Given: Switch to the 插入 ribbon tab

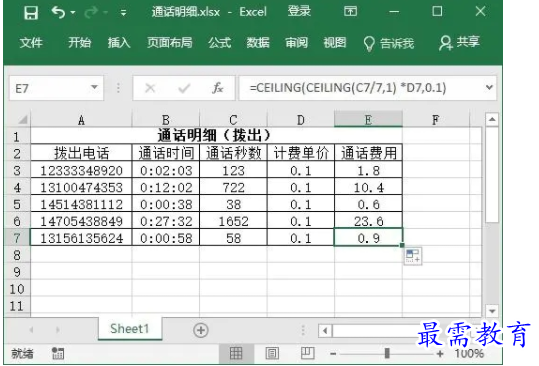Looking at the screenshot, I should (x=119, y=43).
